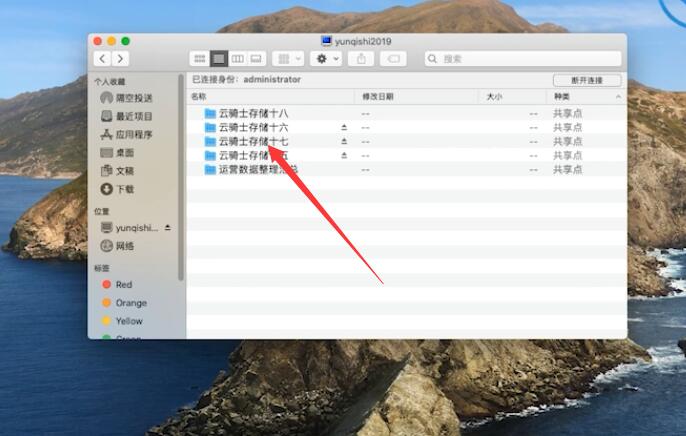Eject the 云骑士存储十六 share

click(x=344, y=127)
